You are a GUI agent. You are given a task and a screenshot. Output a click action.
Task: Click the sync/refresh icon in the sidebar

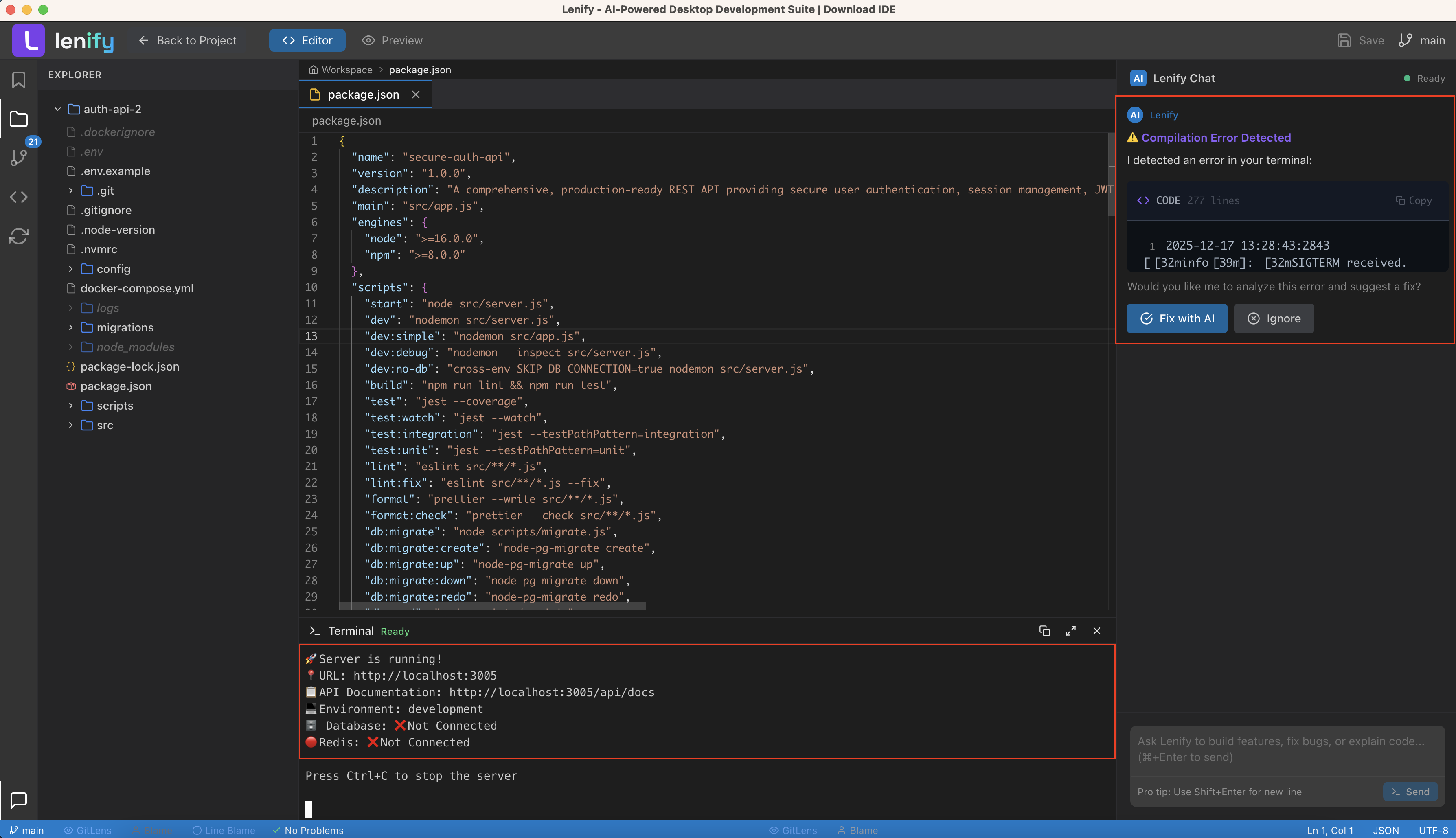click(18, 236)
